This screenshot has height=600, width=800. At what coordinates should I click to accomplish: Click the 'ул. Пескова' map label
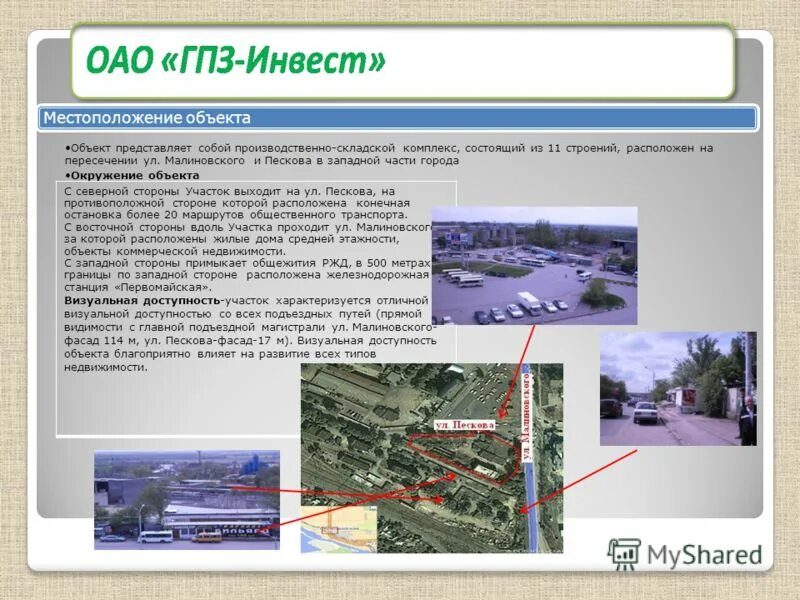pyautogui.click(x=464, y=424)
